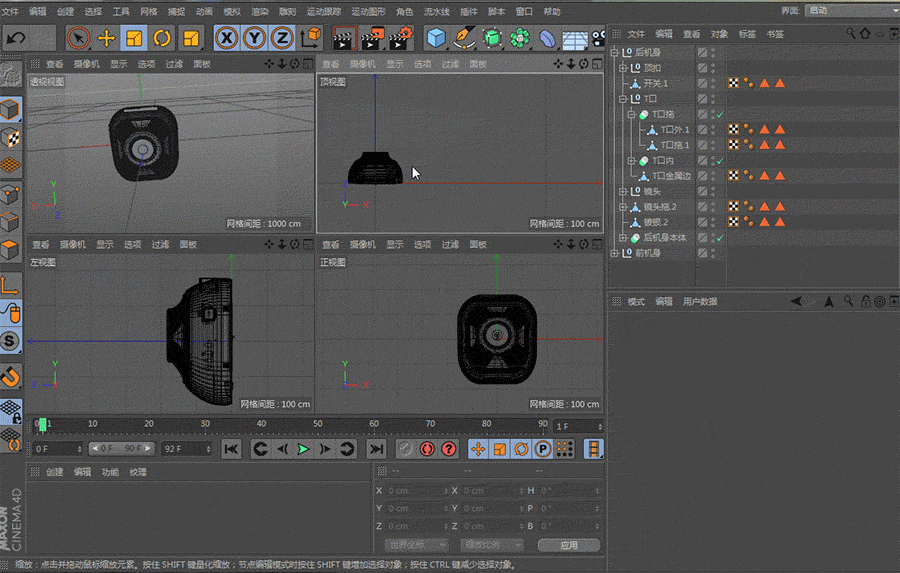Click Render Active View clapperboard icon

pos(345,38)
